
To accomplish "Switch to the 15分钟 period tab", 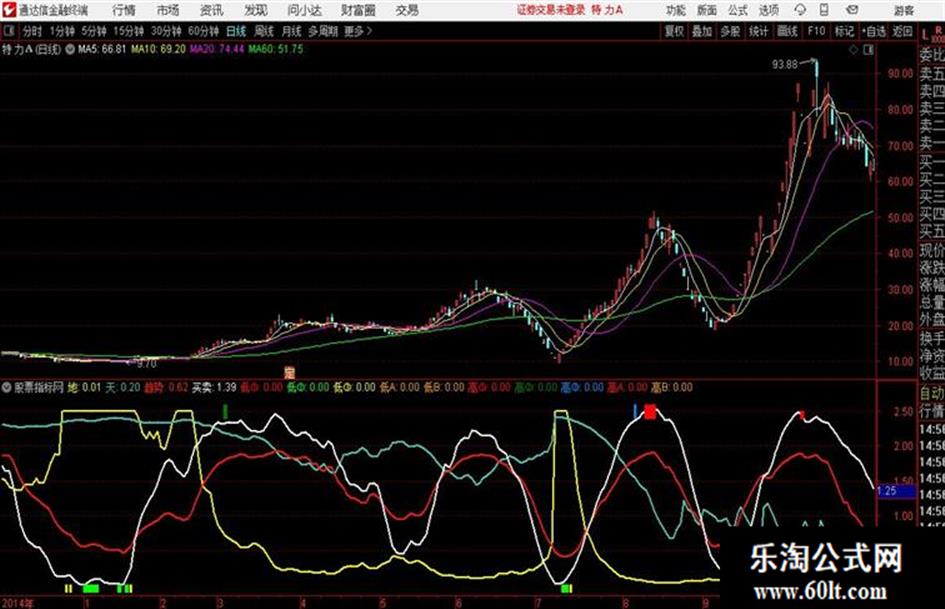I will point(128,31).
